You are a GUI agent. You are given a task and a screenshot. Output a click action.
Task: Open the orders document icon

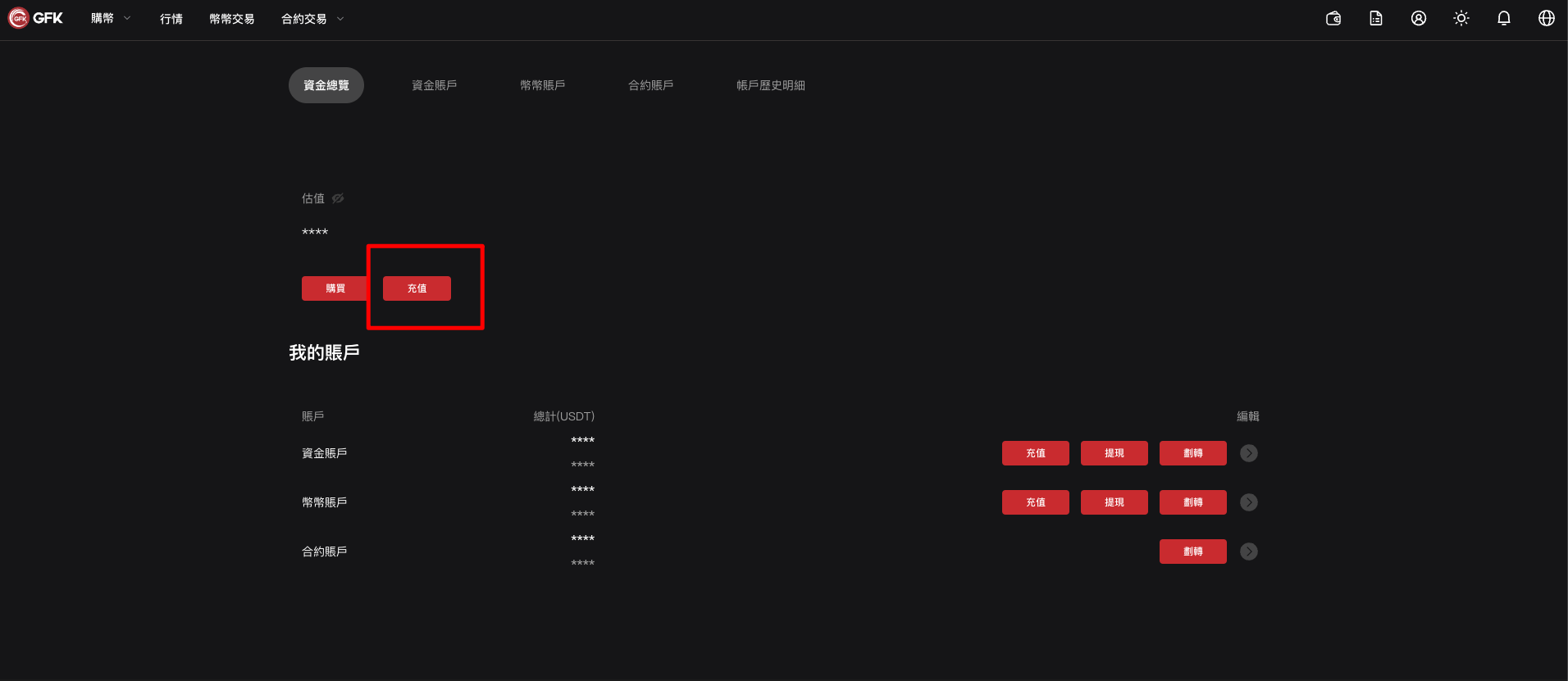(1376, 18)
